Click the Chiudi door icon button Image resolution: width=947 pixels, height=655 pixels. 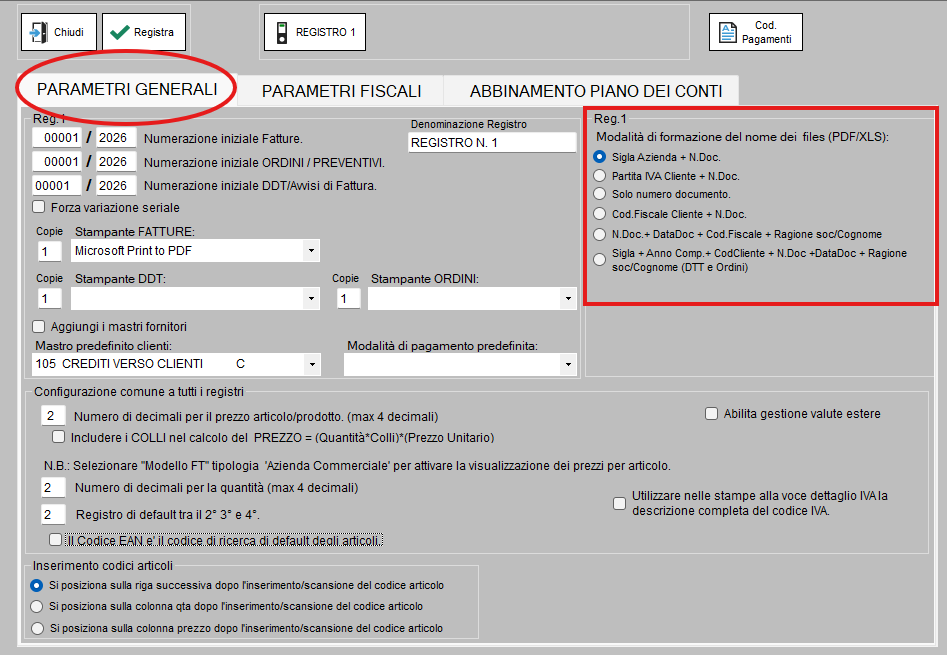tap(58, 32)
